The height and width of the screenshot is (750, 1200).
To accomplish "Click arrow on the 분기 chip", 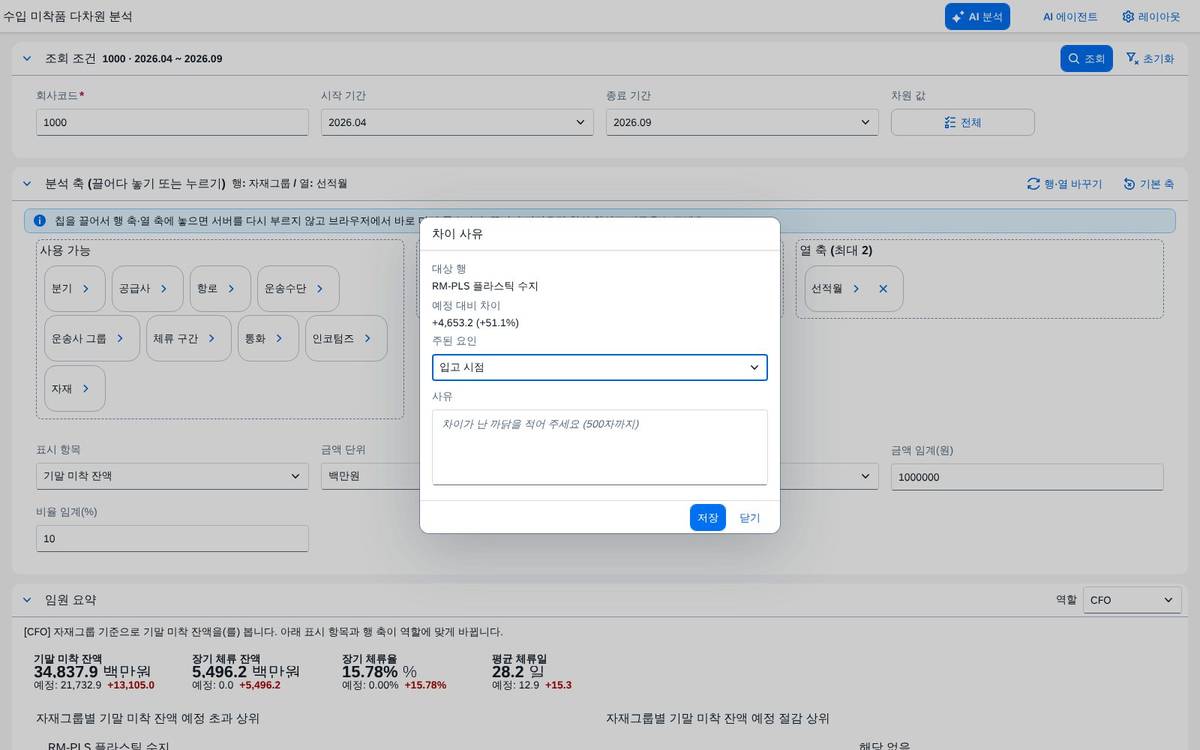I will pyautogui.click(x=86, y=288).
